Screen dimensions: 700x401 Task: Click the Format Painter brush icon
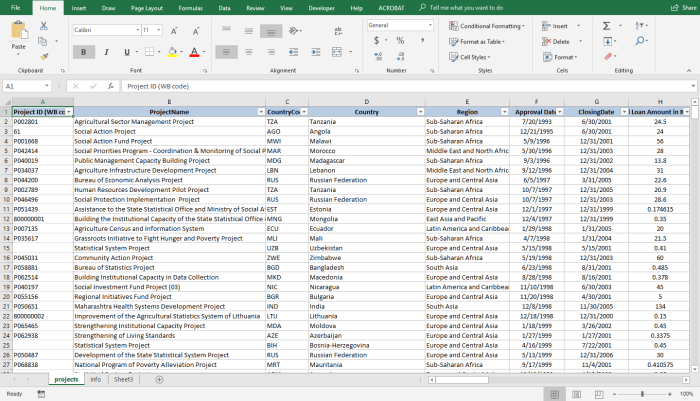coord(44,56)
